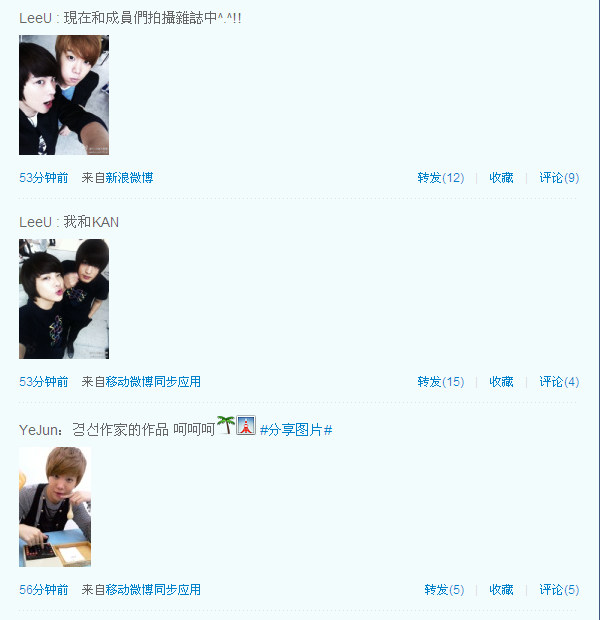Click the 53分钟前 timestamp of first post
The width and height of the screenshot is (600, 620).
(44, 178)
